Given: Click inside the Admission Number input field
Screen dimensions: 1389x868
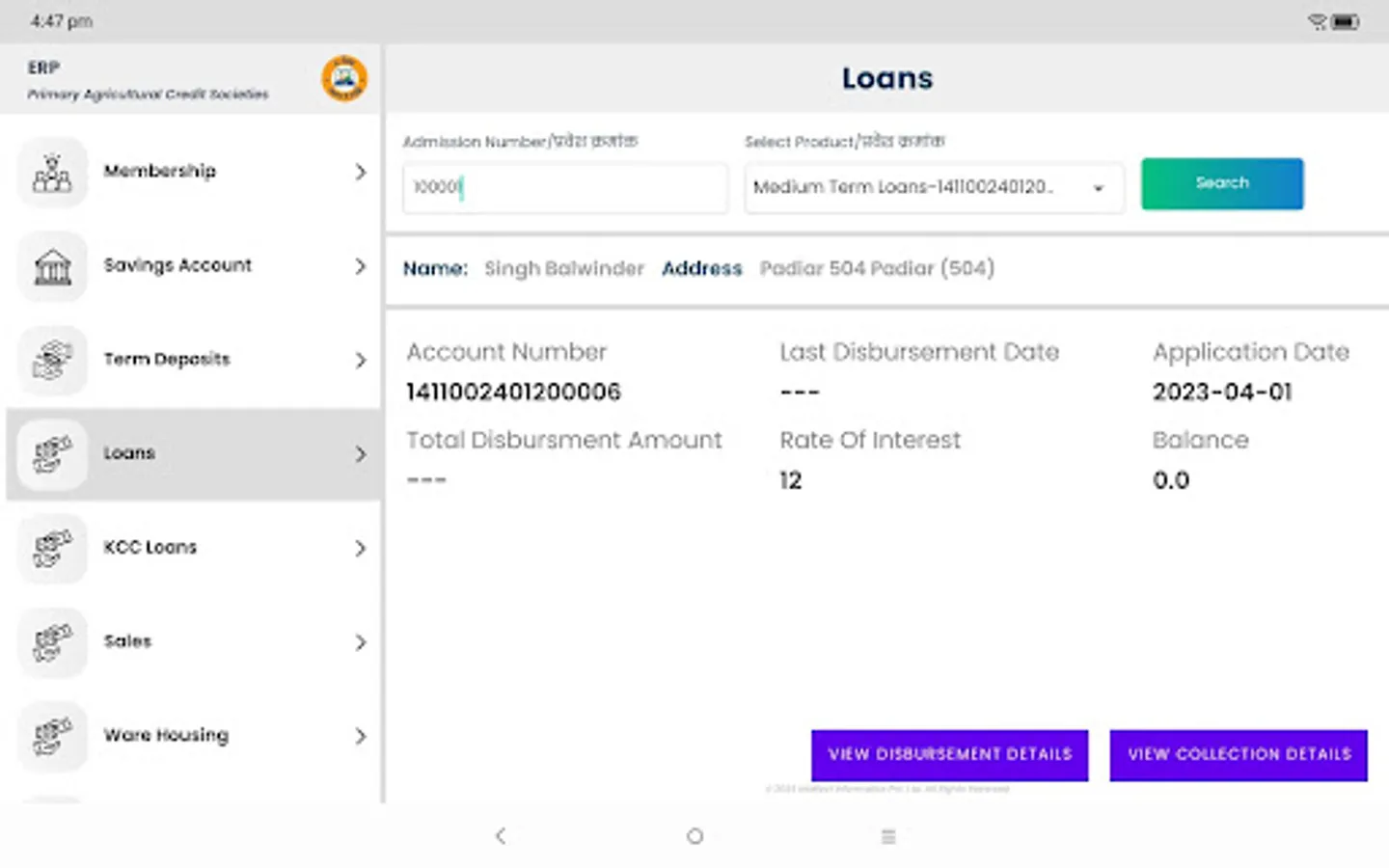Looking at the screenshot, I should 564,188.
